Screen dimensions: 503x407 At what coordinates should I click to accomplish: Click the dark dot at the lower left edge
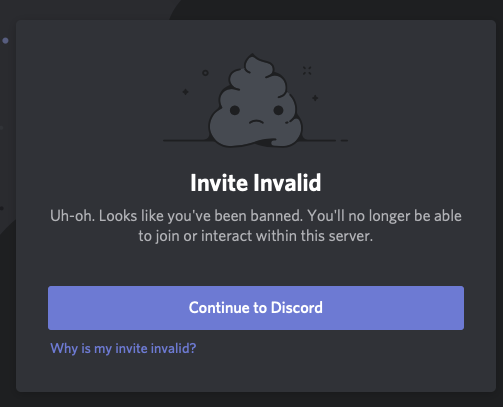(x=2, y=208)
